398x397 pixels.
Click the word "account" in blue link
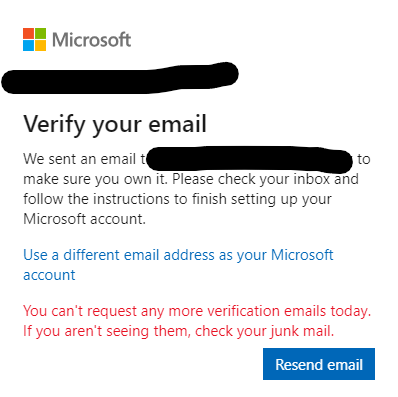pyautogui.click(x=49, y=275)
